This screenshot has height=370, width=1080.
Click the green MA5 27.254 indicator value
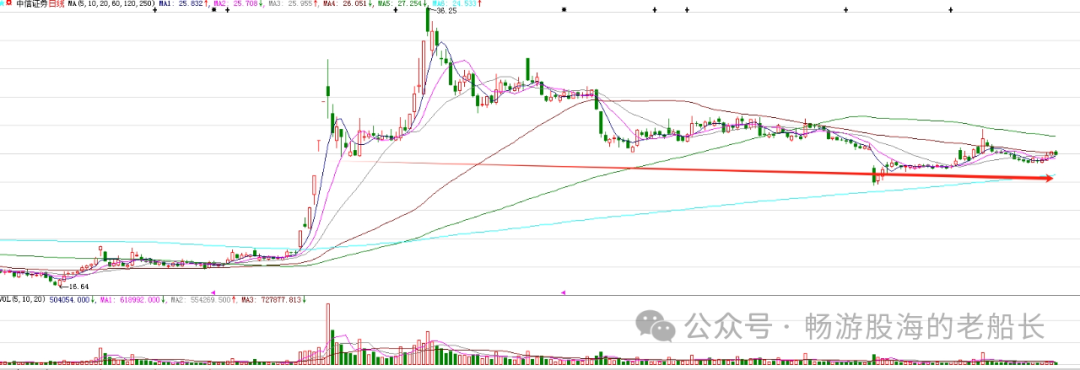coord(401,4)
